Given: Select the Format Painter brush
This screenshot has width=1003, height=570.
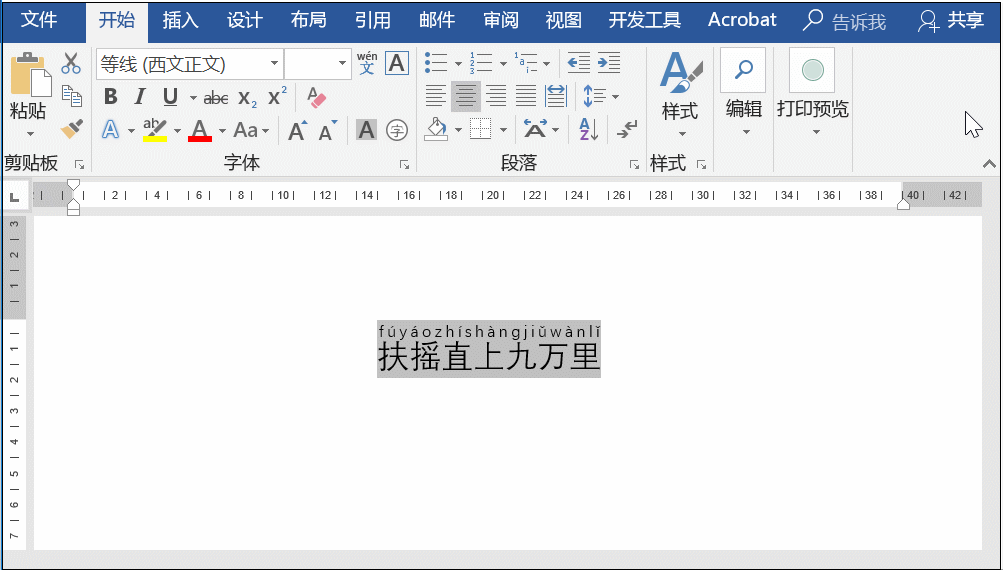Looking at the screenshot, I should [x=72, y=129].
